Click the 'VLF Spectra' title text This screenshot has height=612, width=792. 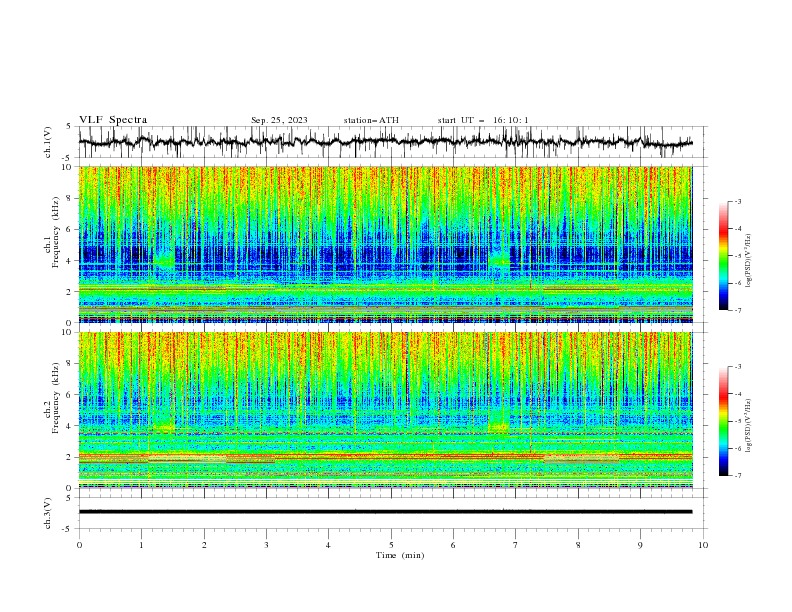click(x=113, y=120)
